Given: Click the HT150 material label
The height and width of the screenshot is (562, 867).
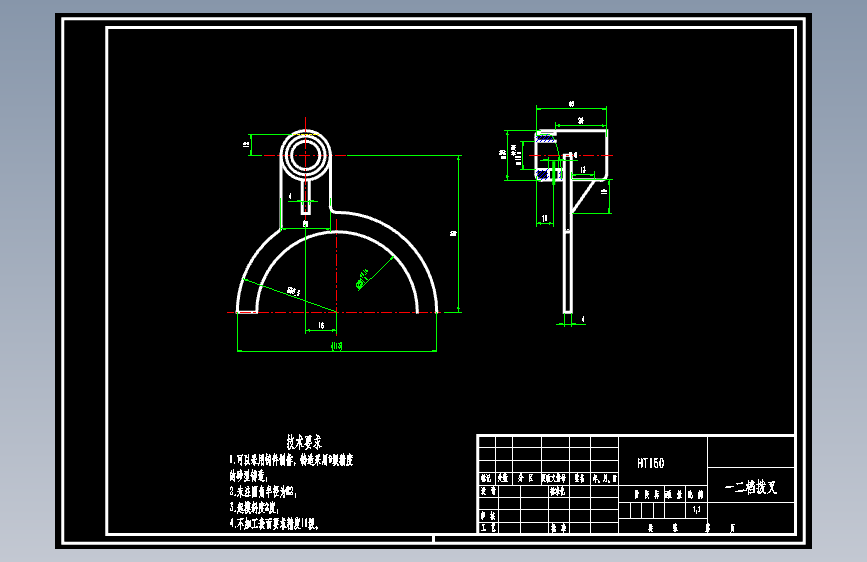Looking at the screenshot, I should point(650,463).
